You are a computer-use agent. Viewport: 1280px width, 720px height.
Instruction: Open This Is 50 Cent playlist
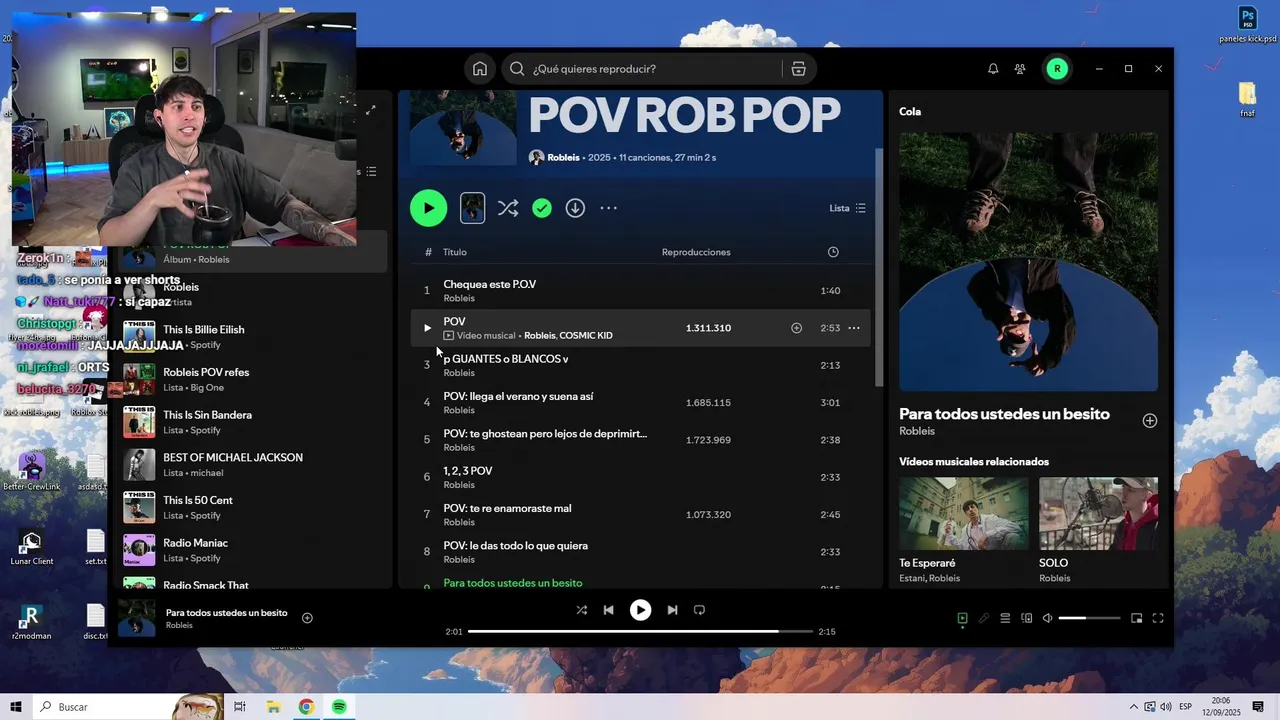tap(254, 507)
